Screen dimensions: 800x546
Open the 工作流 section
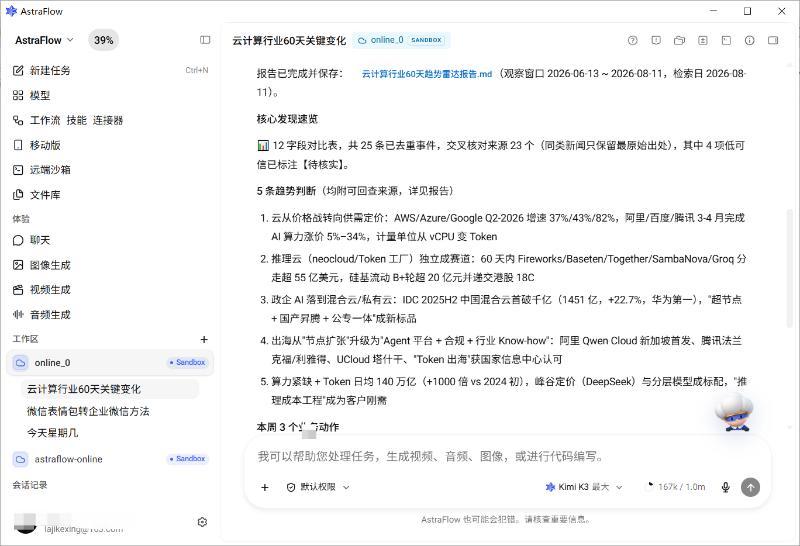click(x=45, y=120)
